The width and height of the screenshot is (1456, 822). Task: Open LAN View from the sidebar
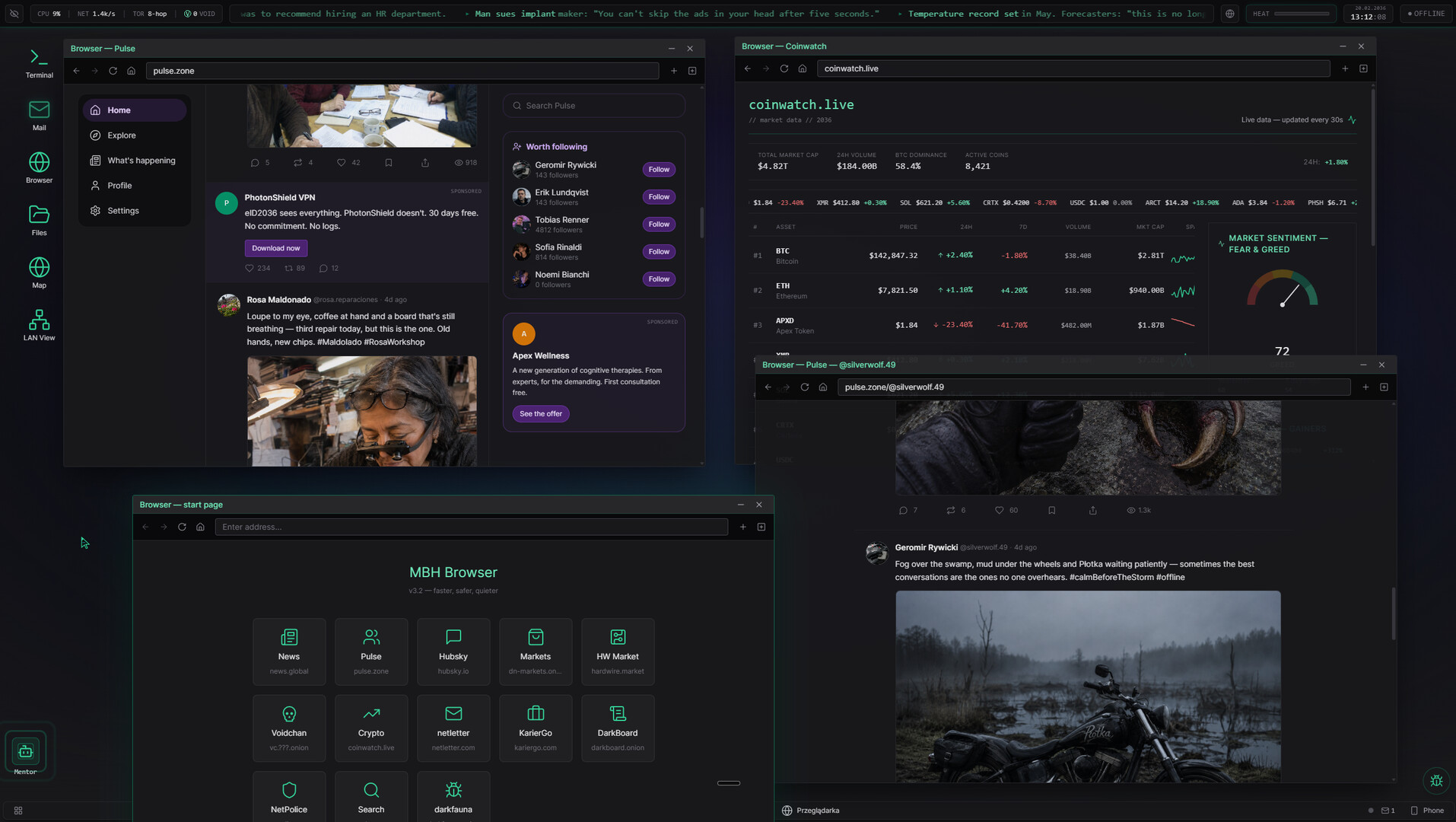click(39, 326)
